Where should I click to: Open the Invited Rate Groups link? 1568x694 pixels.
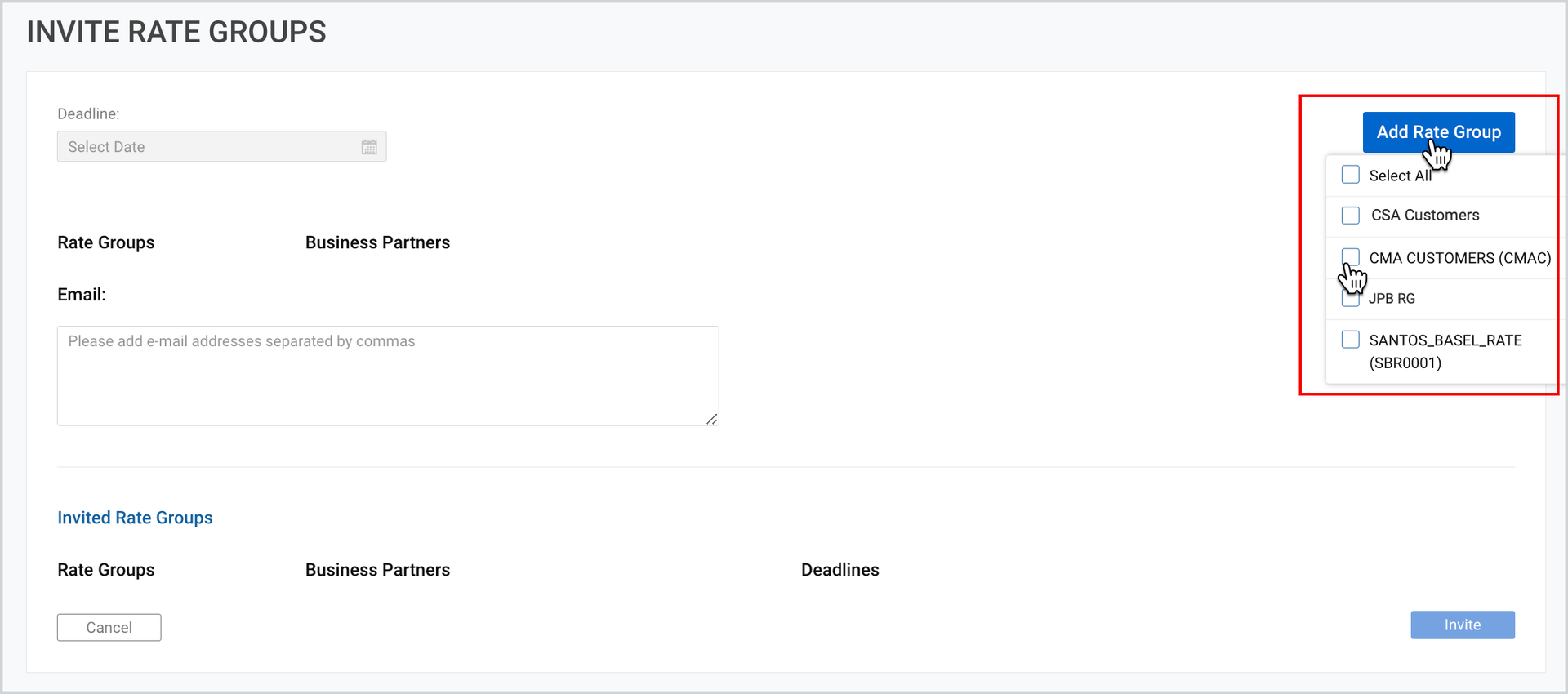135,518
